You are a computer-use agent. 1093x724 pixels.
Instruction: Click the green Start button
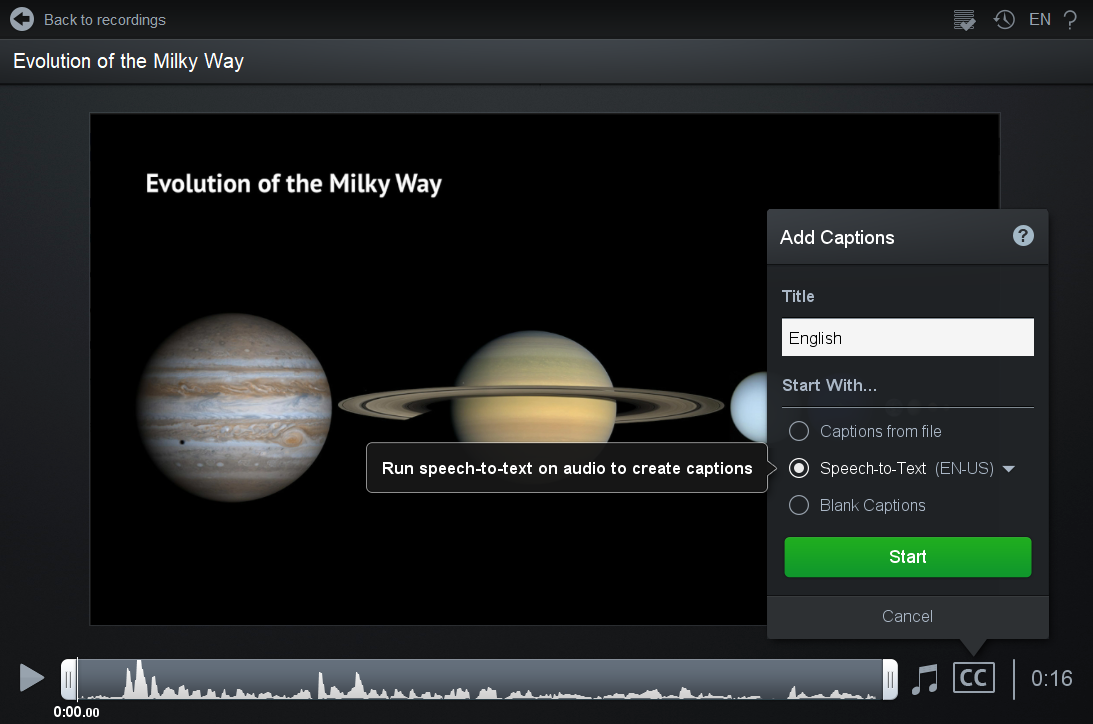pyautogui.click(x=908, y=557)
